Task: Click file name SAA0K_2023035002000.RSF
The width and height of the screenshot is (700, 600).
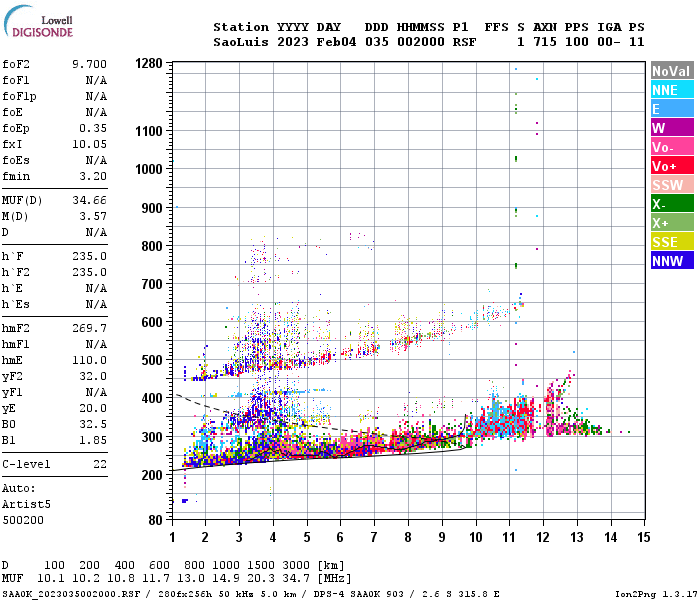Action: click(x=71, y=594)
